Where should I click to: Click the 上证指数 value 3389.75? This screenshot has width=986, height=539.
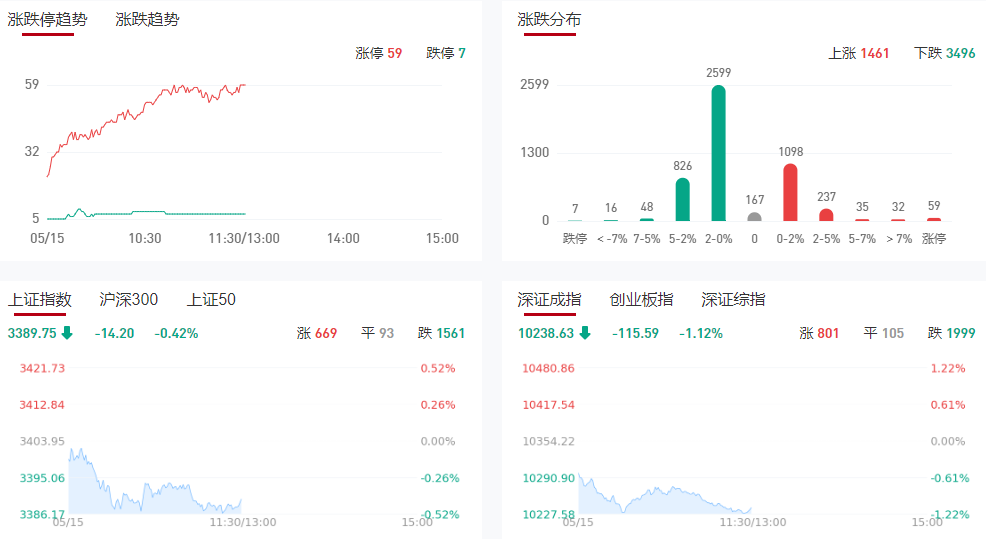(32, 333)
